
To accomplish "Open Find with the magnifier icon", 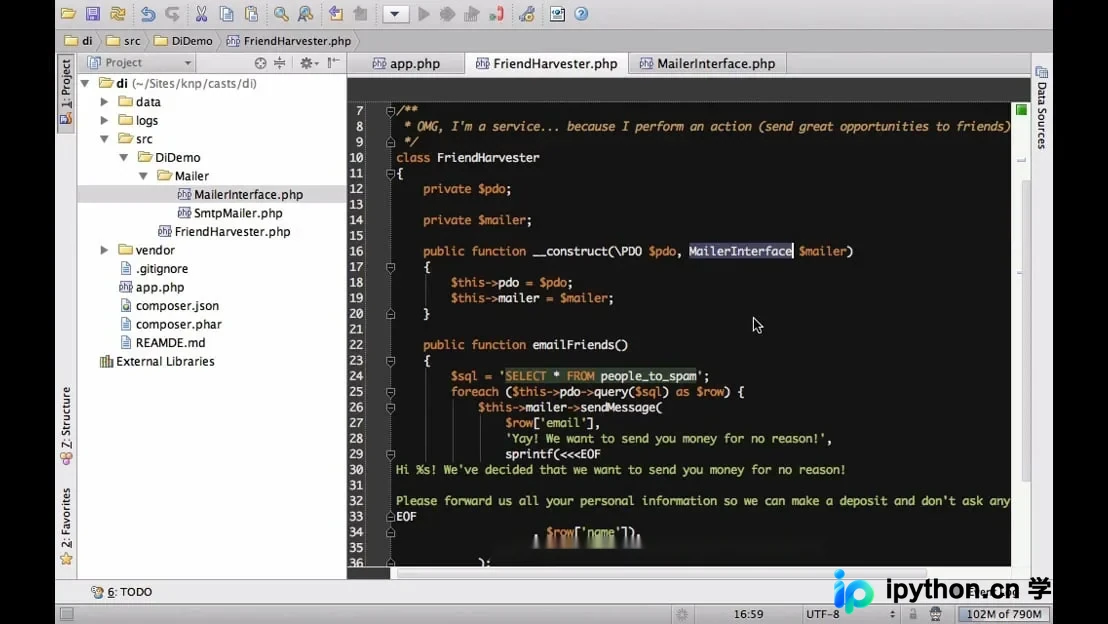I will click(281, 13).
